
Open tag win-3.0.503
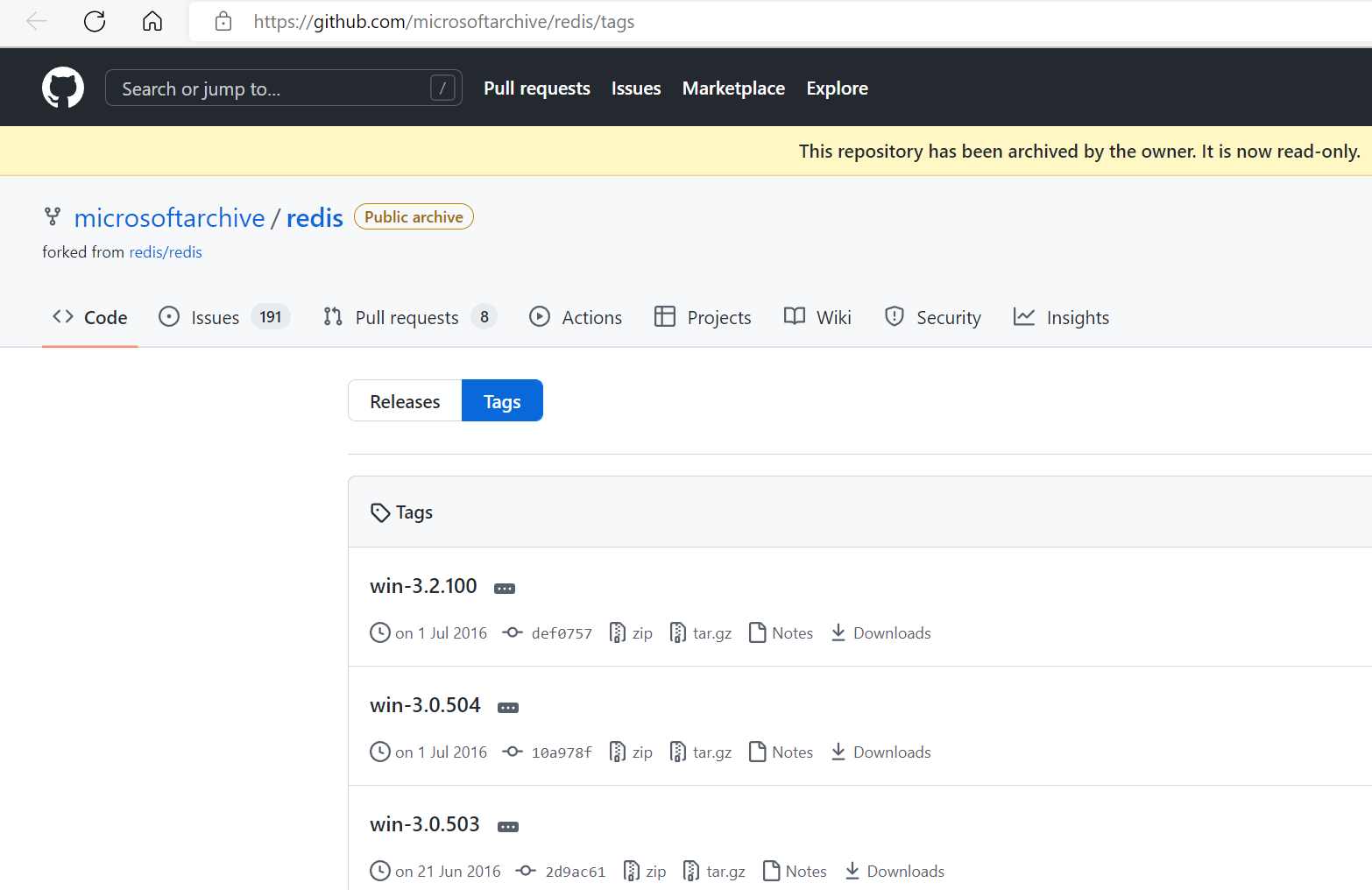(x=425, y=824)
